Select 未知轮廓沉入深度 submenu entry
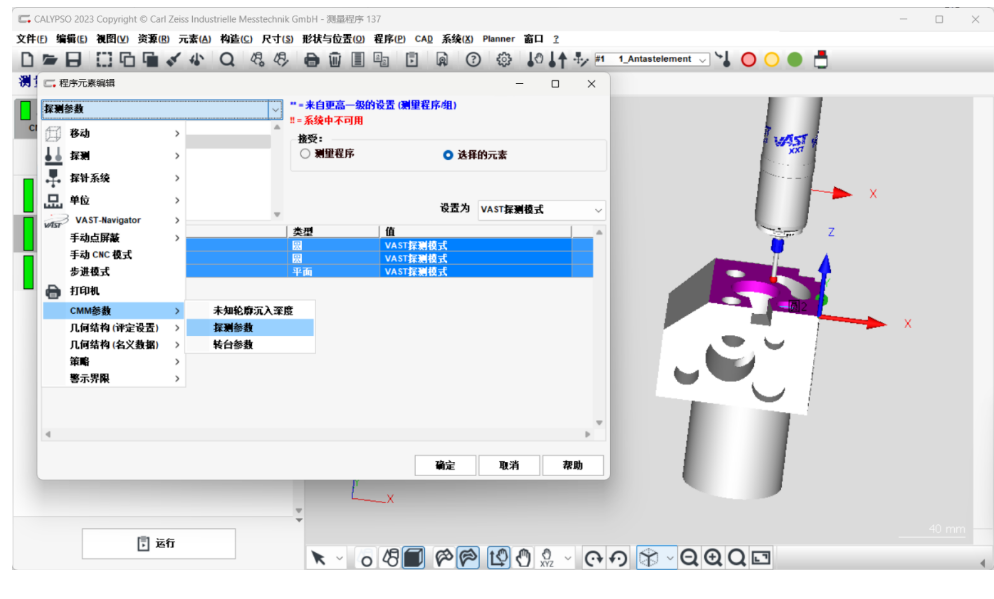Screen dimensions: 994x599 [250, 311]
